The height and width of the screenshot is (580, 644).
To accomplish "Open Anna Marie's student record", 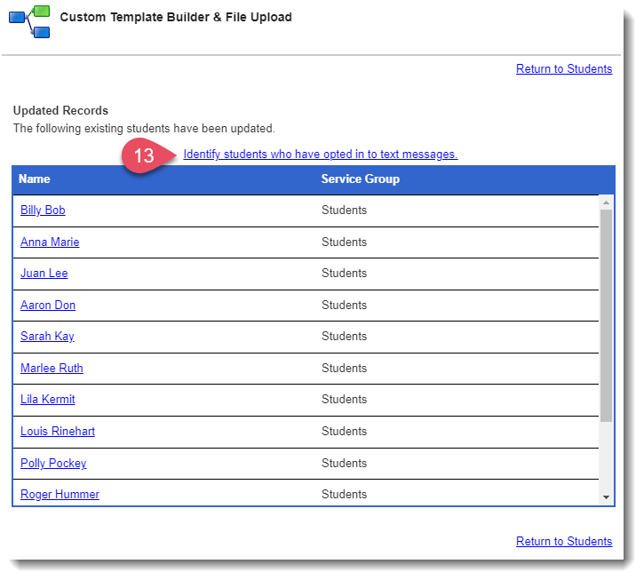I will (x=50, y=242).
